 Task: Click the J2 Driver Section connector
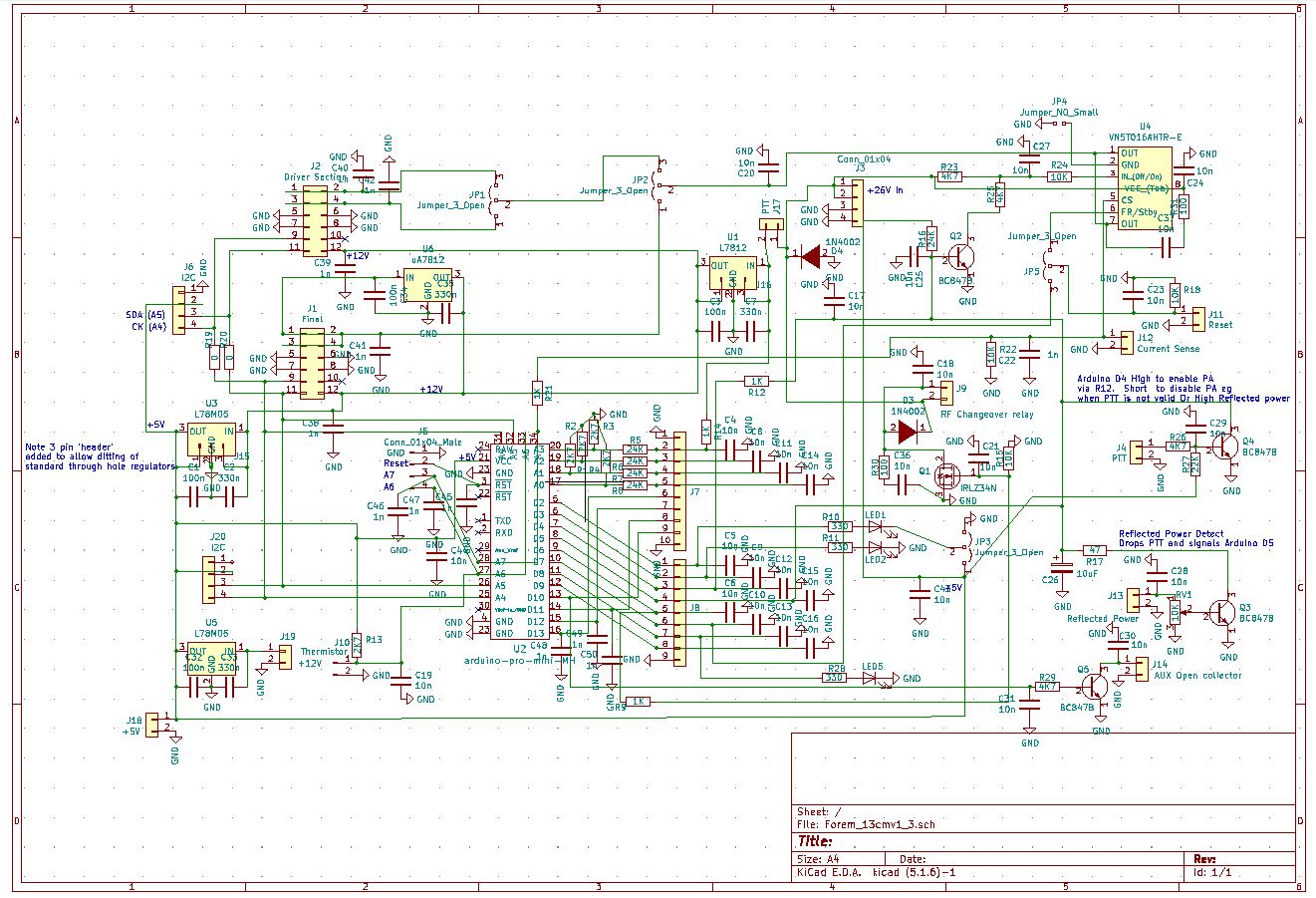[x=315, y=217]
